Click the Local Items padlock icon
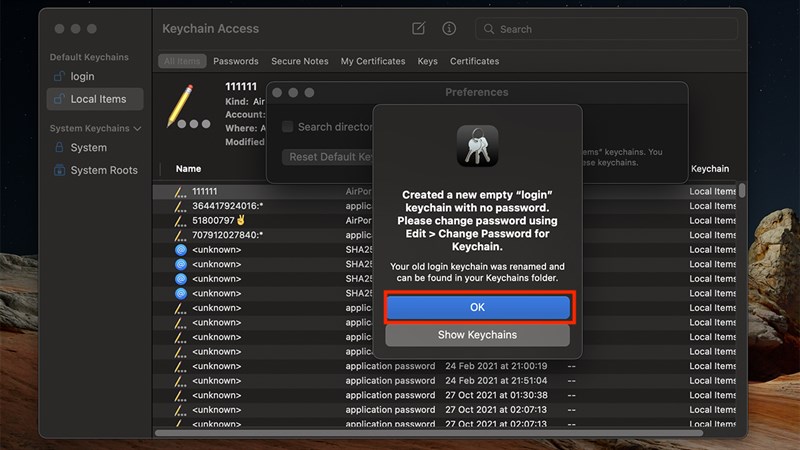This screenshot has width=800, height=450. coord(59,99)
